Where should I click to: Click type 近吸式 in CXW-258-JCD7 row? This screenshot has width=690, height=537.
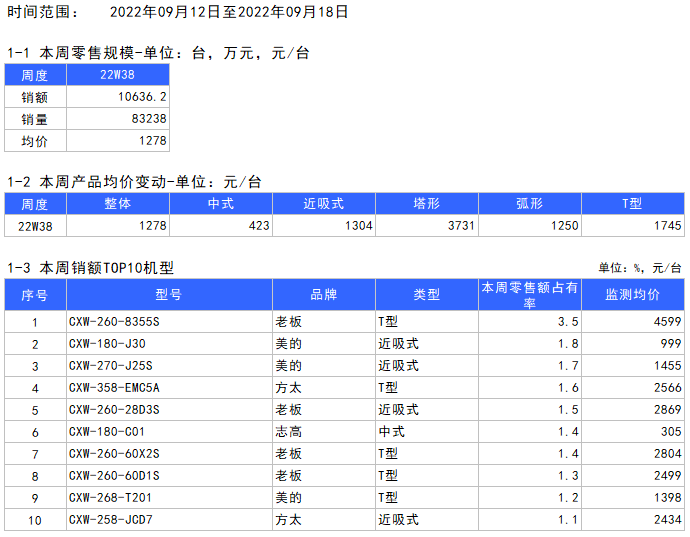point(399,520)
